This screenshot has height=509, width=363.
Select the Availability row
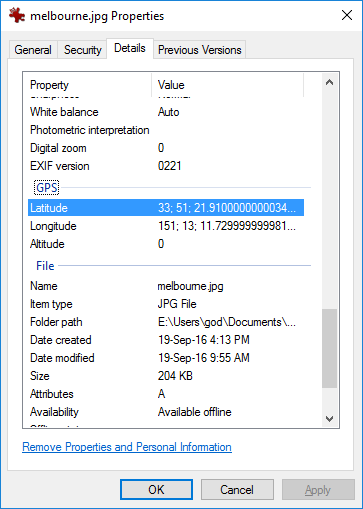166,412
